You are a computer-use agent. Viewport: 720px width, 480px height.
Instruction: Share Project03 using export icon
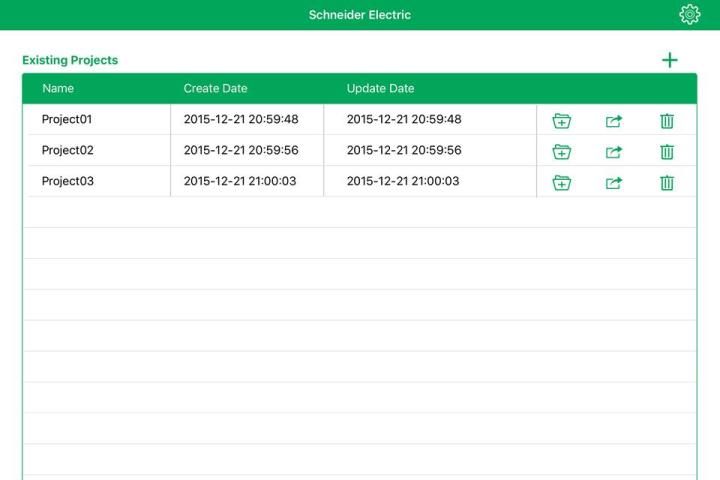click(614, 183)
